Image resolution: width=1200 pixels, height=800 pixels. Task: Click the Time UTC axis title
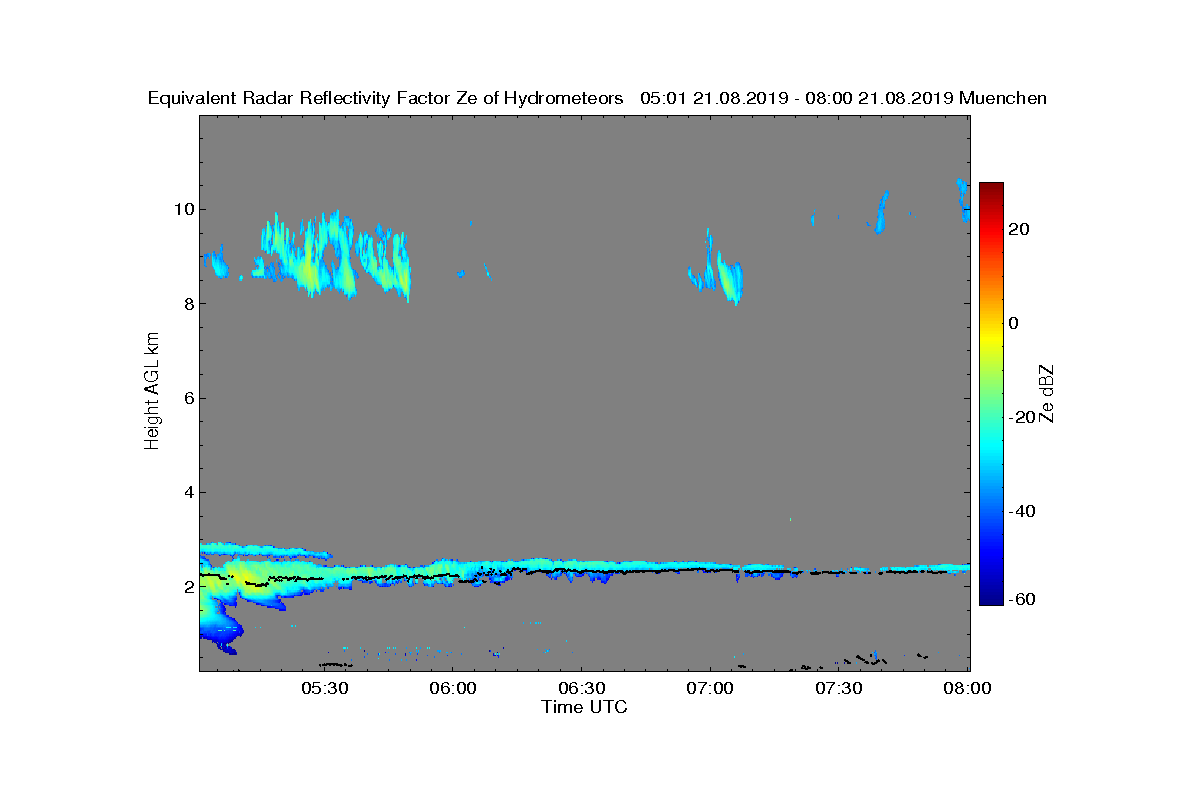(585, 707)
